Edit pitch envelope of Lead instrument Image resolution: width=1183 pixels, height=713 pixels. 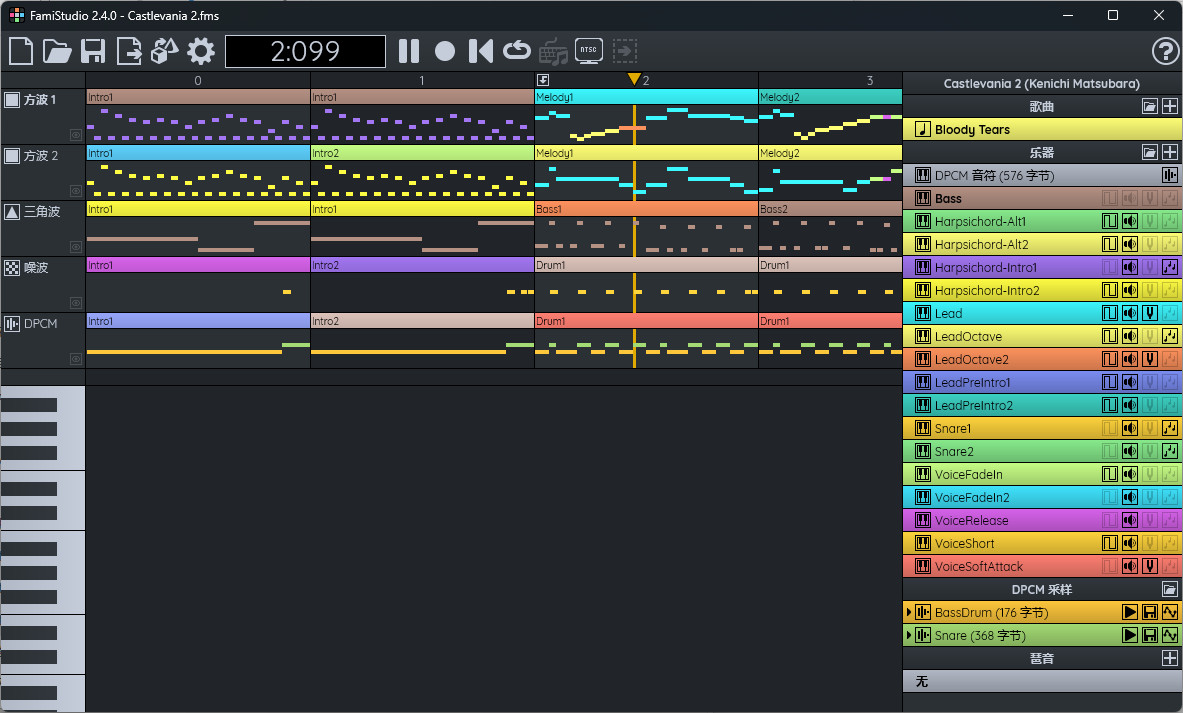pos(1150,313)
